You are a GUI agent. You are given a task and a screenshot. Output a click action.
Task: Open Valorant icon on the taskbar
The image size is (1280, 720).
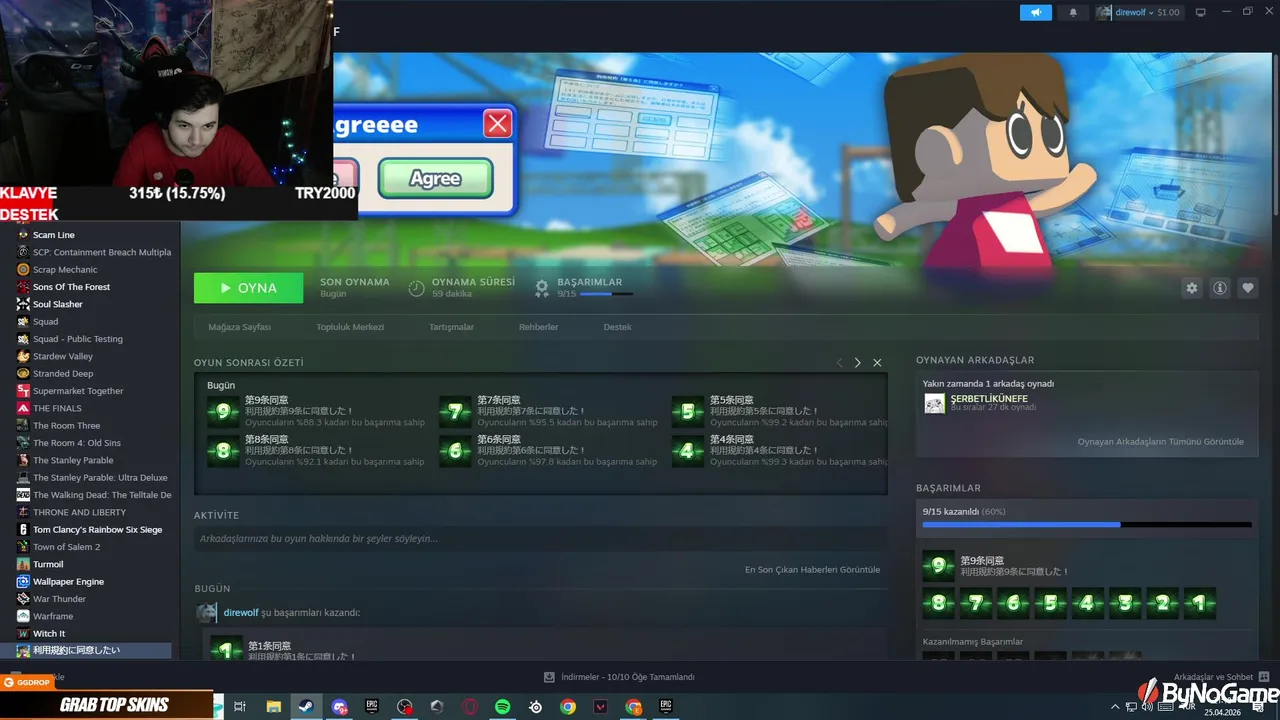point(600,707)
